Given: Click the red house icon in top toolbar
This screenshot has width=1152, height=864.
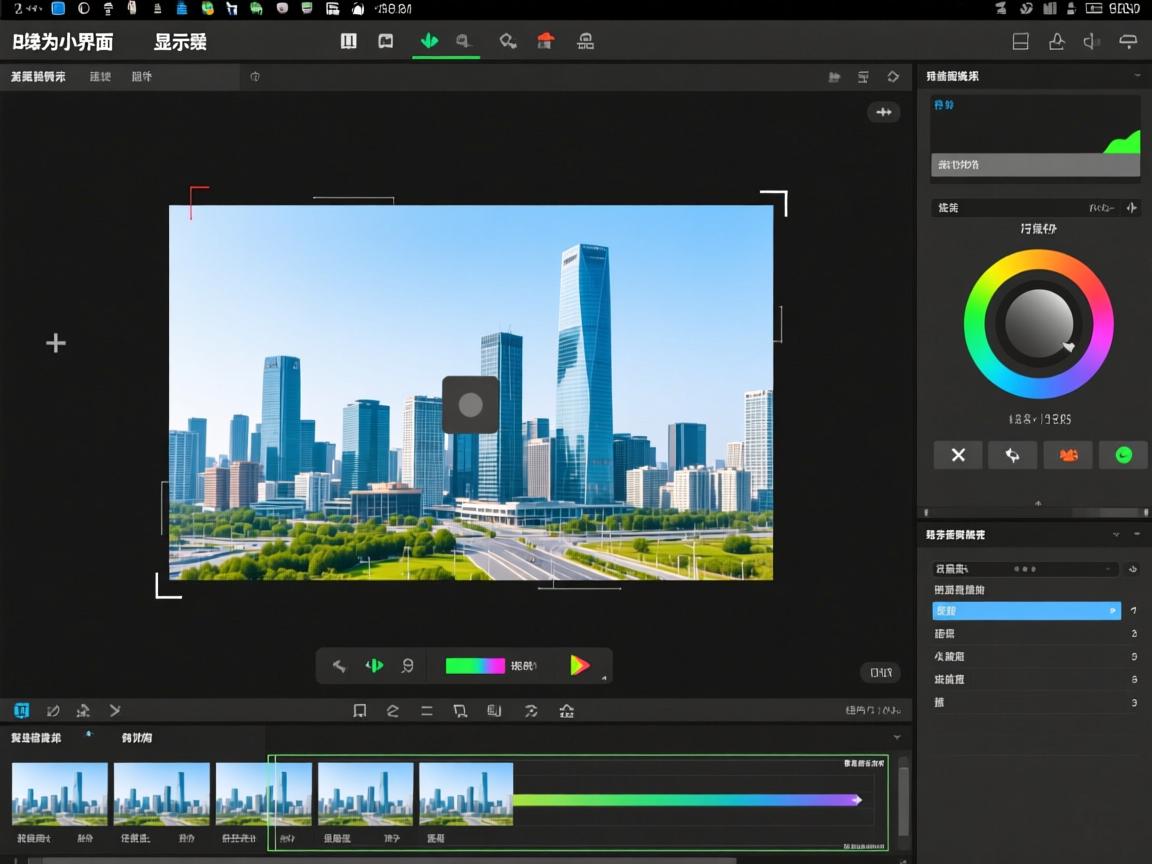Looking at the screenshot, I should (545, 41).
